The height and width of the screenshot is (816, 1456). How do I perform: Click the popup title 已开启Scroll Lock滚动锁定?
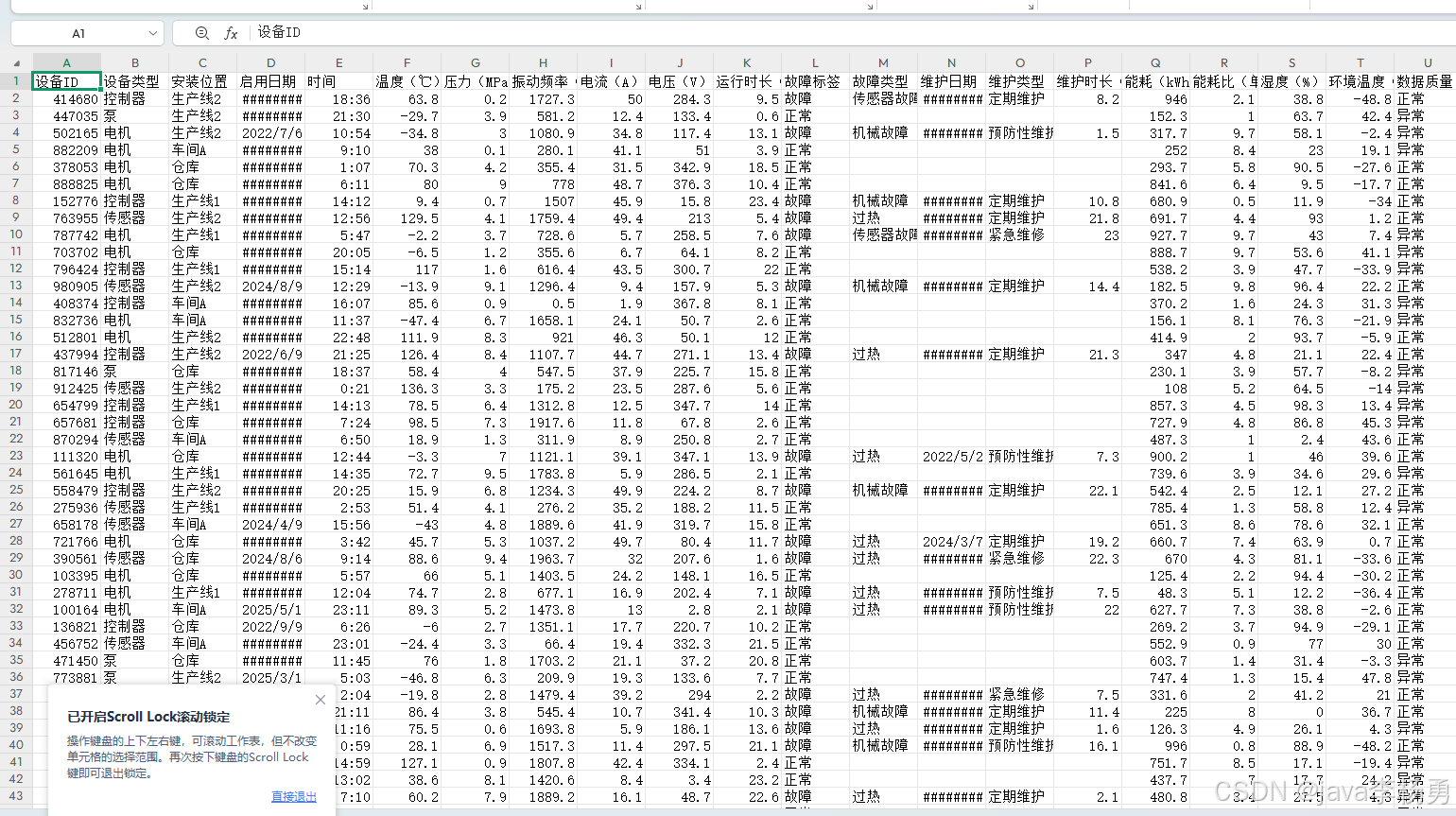point(148,717)
